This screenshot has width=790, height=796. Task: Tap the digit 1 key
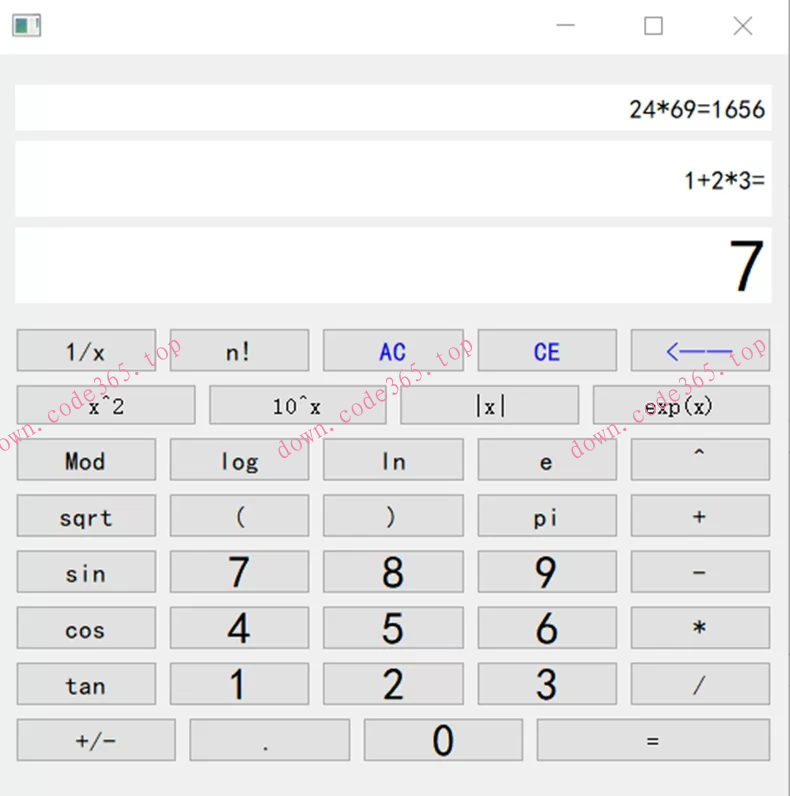[239, 683]
